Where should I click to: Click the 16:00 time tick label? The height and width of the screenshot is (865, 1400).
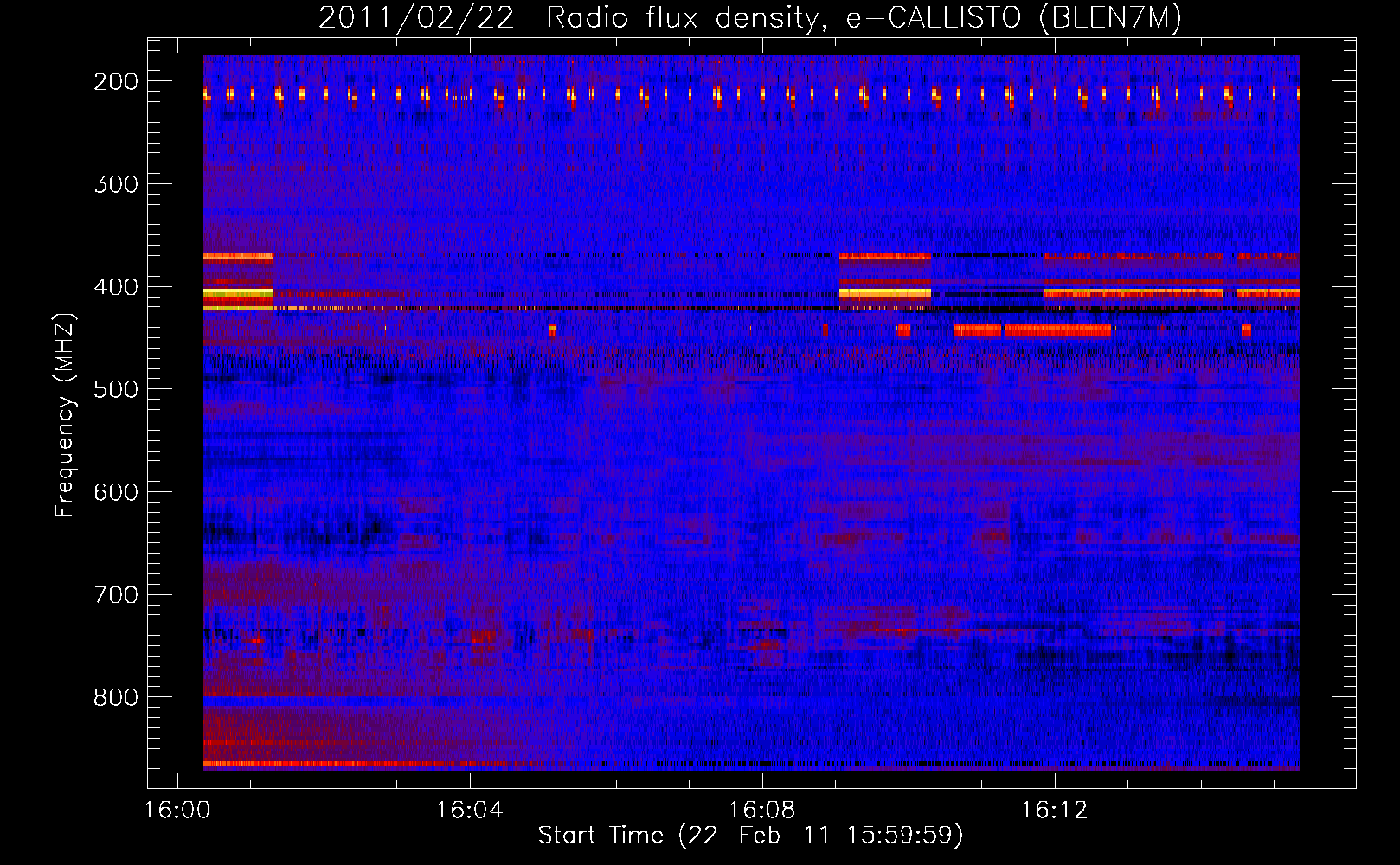[177, 811]
